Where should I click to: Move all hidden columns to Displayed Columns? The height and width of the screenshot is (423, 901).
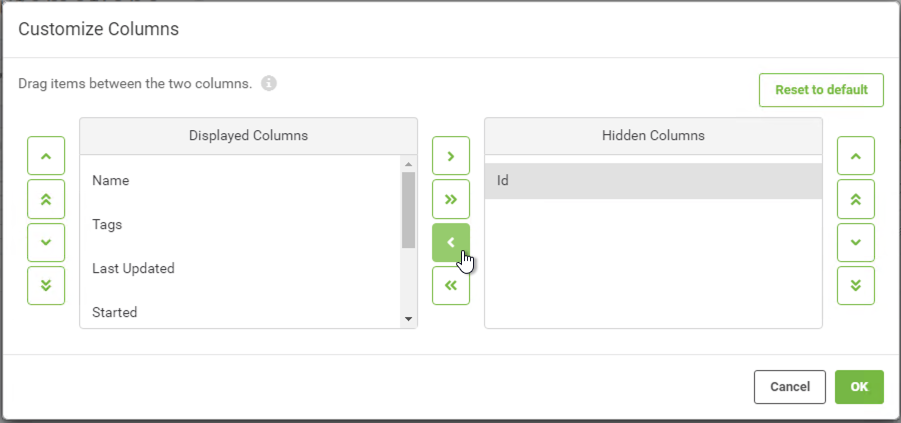[451, 286]
